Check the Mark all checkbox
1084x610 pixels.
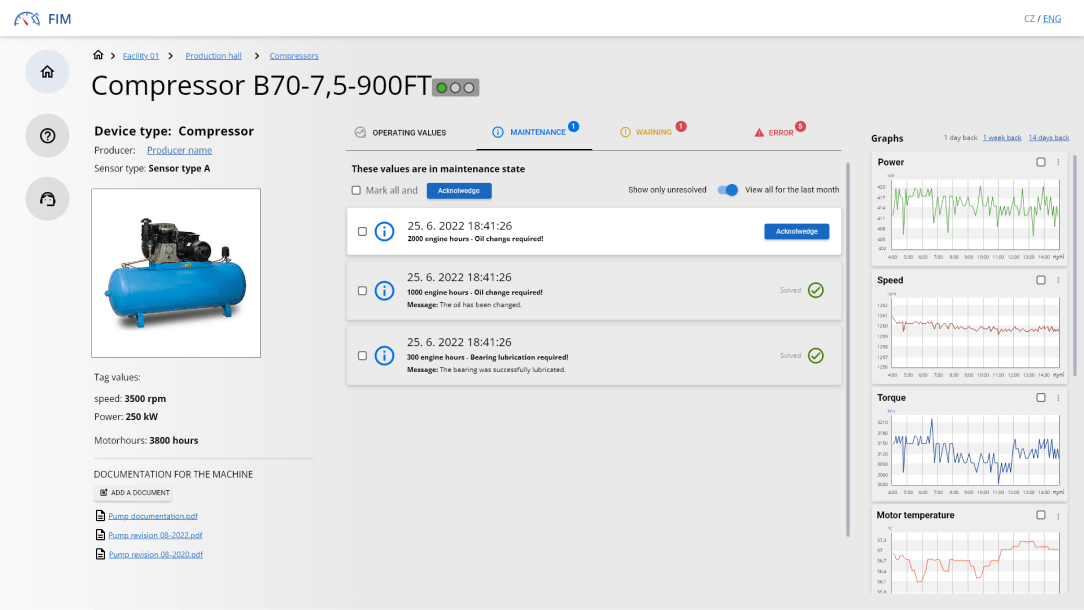point(356,190)
